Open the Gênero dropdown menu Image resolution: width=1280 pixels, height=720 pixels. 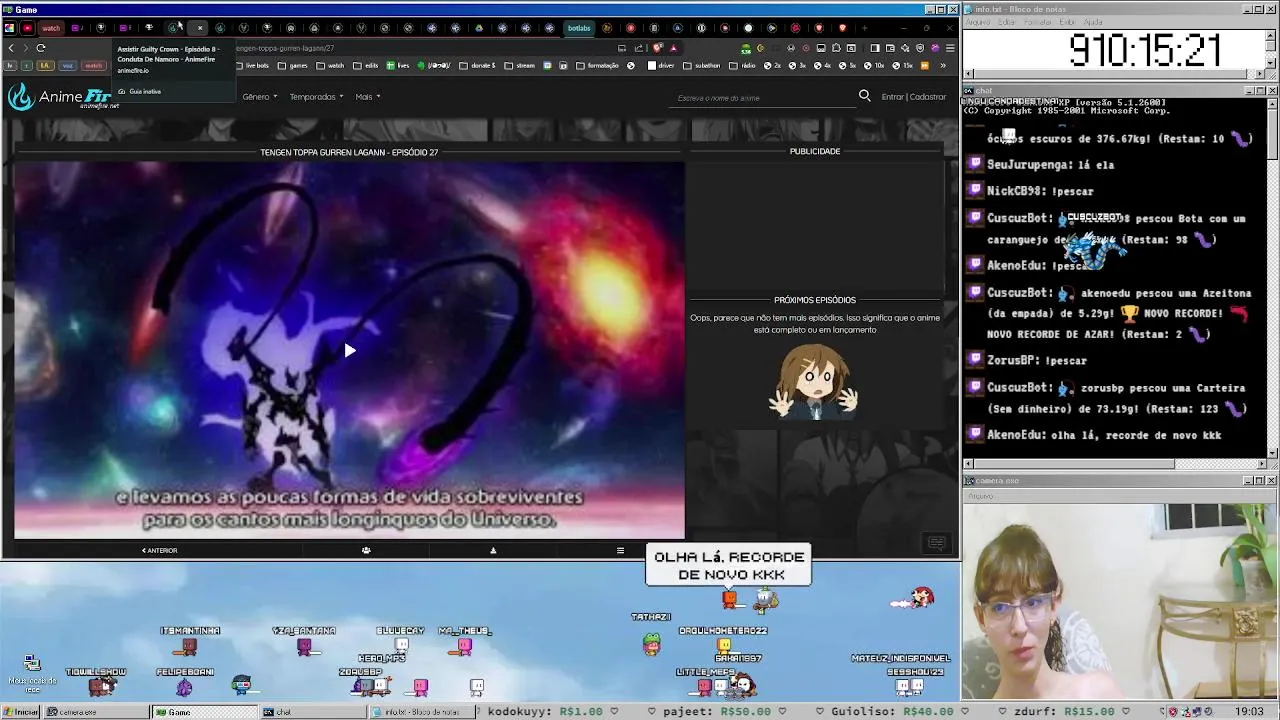[x=259, y=97]
